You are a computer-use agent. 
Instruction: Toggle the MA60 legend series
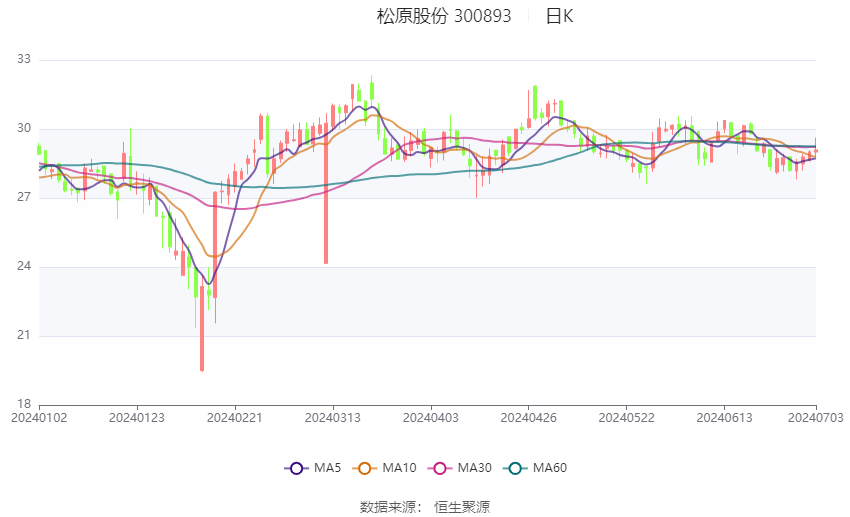[x=535, y=468]
